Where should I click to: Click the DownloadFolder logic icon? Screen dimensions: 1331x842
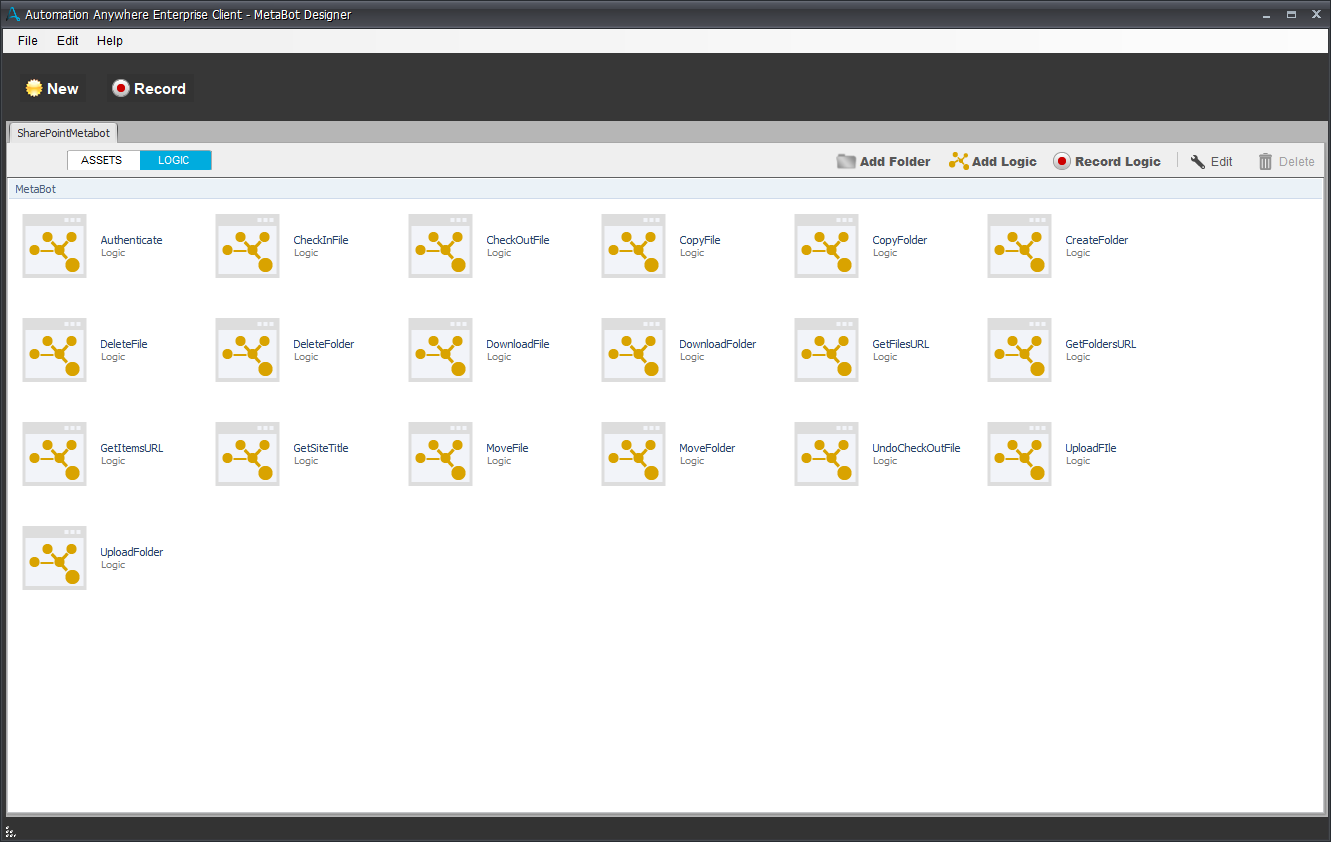(x=633, y=350)
